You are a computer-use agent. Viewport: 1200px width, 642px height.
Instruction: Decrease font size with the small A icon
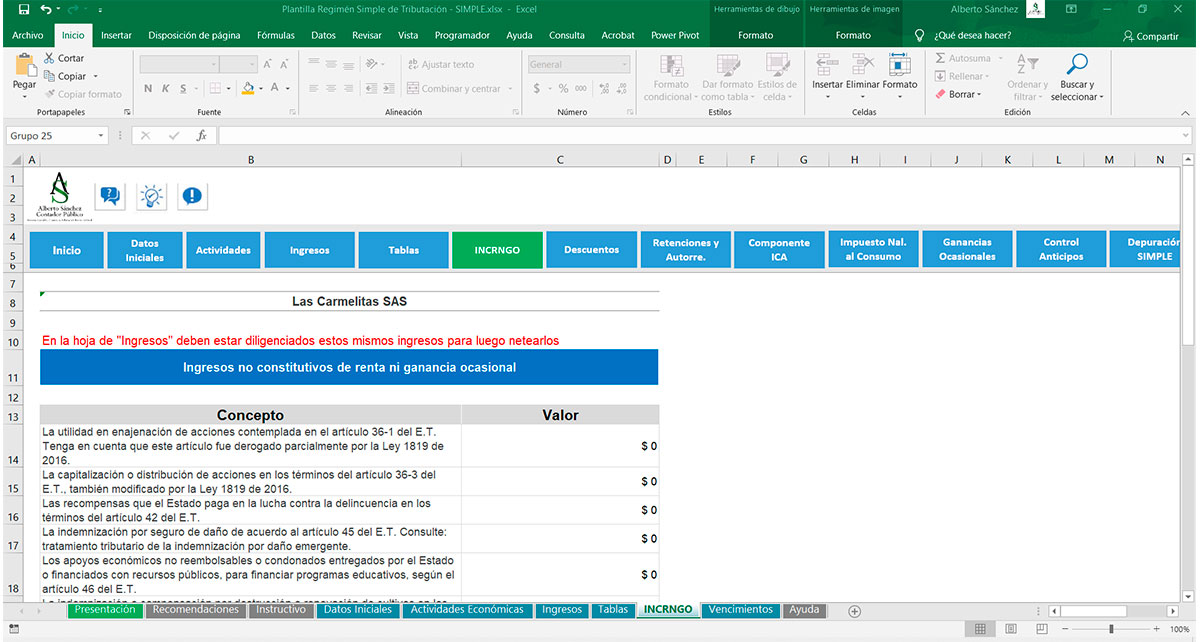284,64
